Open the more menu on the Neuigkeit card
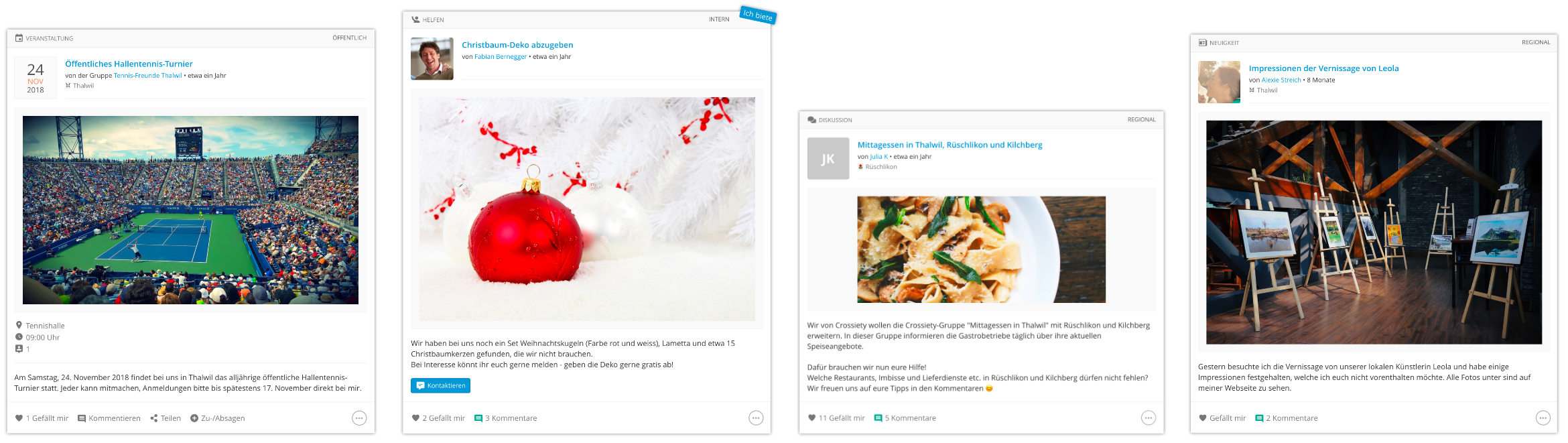Image resolution: width=1568 pixels, height=443 pixels. [x=1543, y=418]
